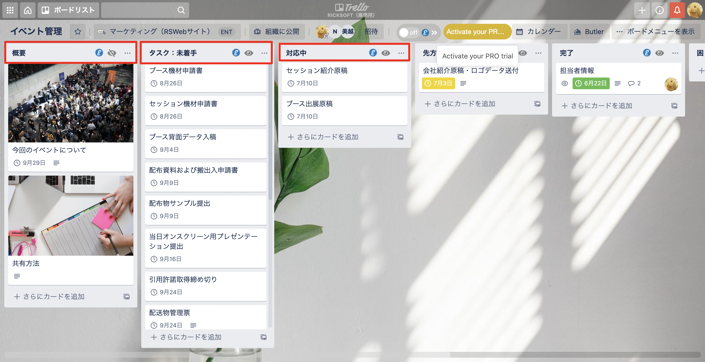Image resolution: width=705 pixels, height=362 pixels.
Task: Toggle watch eye on タスク：未着手 list
Action: tap(249, 53)
